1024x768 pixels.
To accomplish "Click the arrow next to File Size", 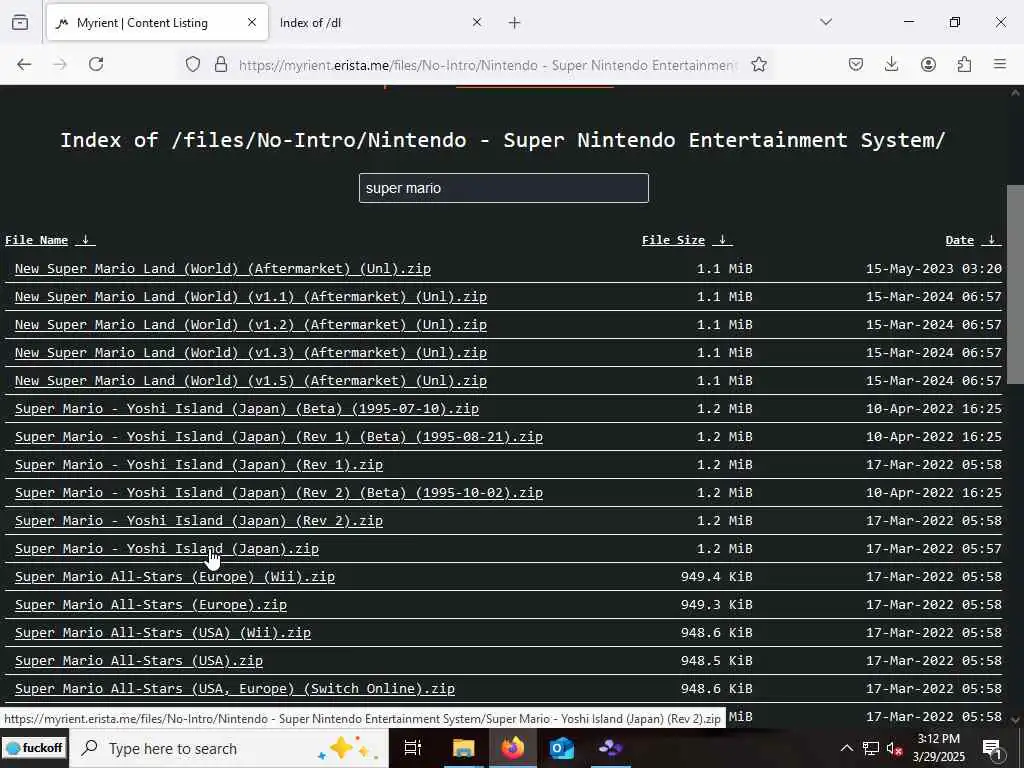I will [x=722, y=240].
